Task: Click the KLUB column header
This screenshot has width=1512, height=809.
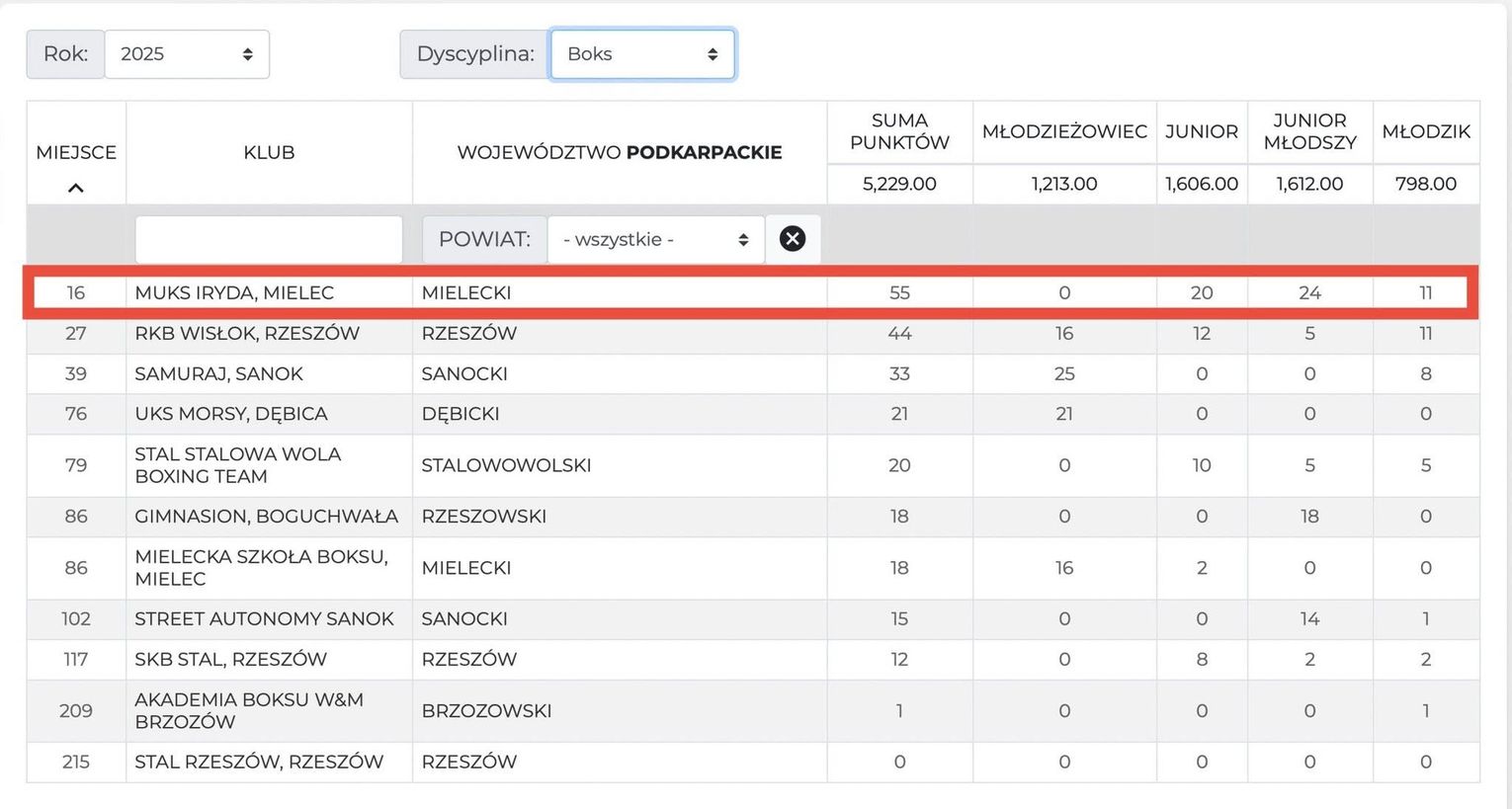Action: pos(269,152)
